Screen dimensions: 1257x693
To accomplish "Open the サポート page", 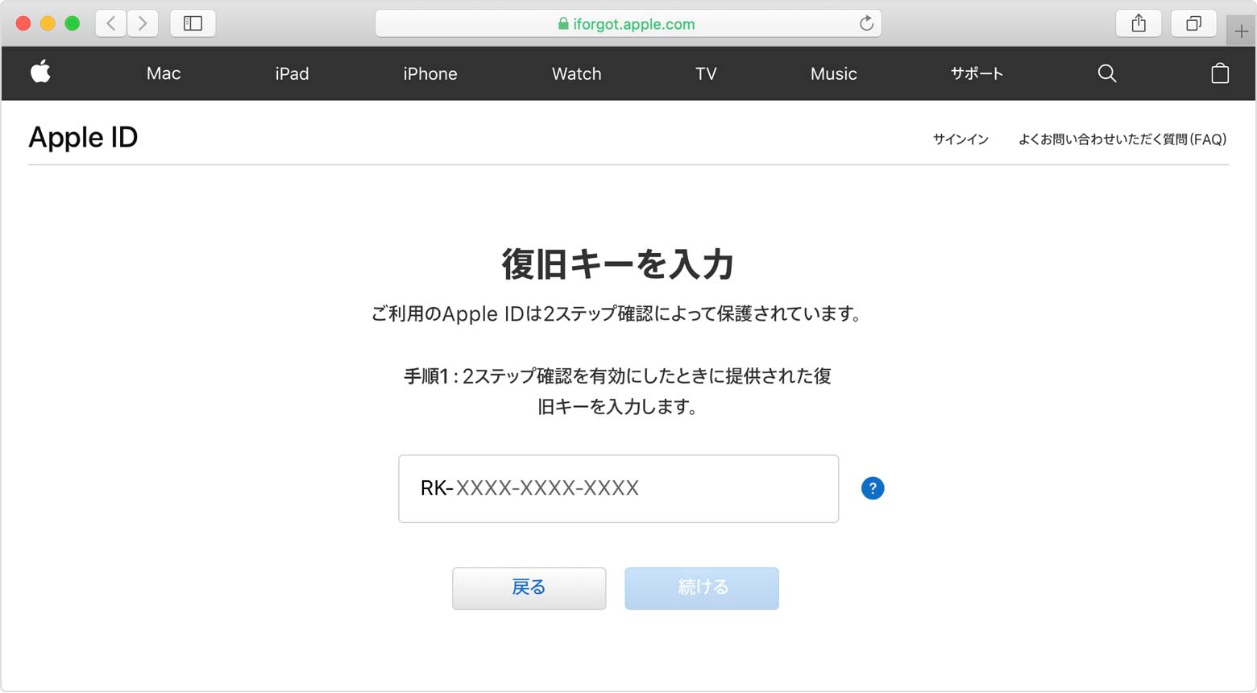I will point(977,73).
